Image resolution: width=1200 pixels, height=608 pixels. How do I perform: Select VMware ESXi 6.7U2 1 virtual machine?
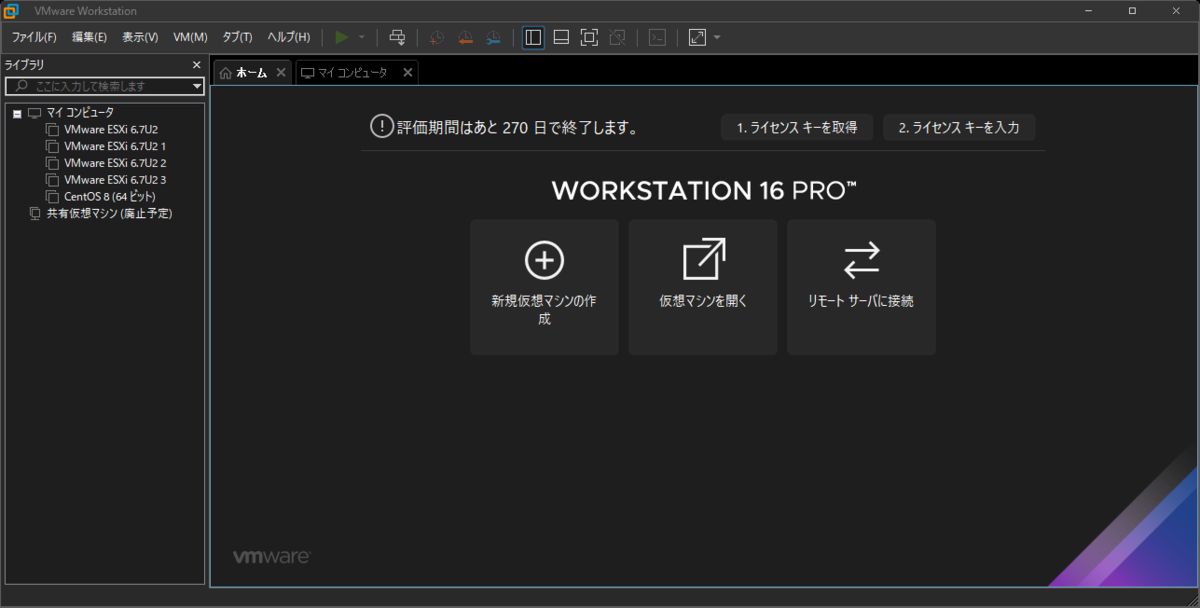pyautogui.click(x=115, y=147)
